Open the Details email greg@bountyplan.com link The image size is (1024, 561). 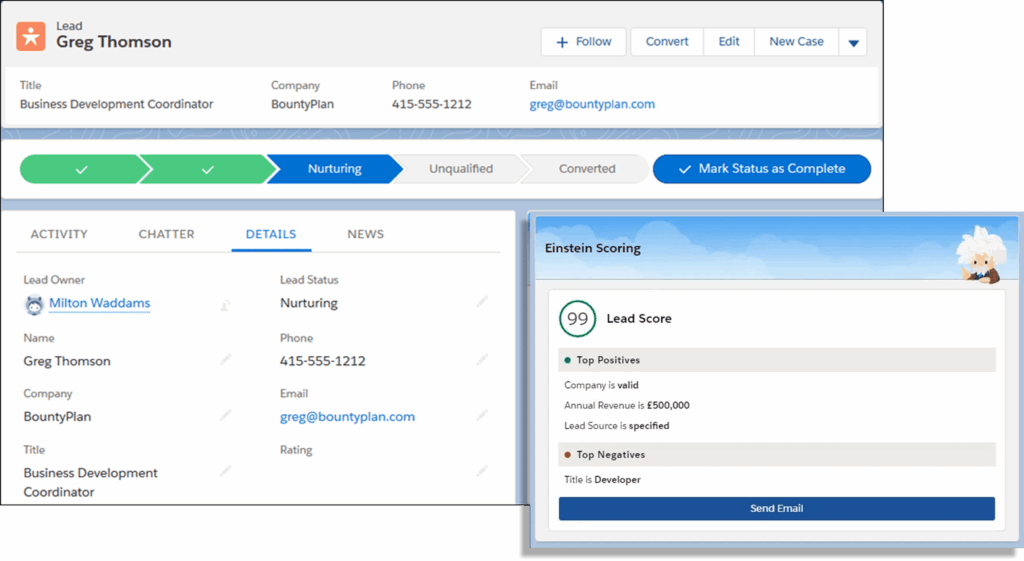pyautogui.click(x=347, y=417)
